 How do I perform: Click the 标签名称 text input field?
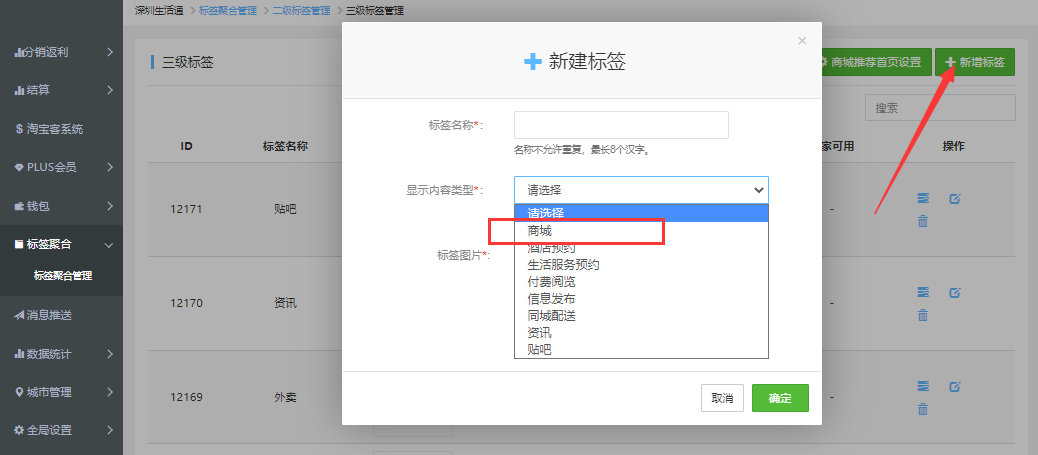621,125
